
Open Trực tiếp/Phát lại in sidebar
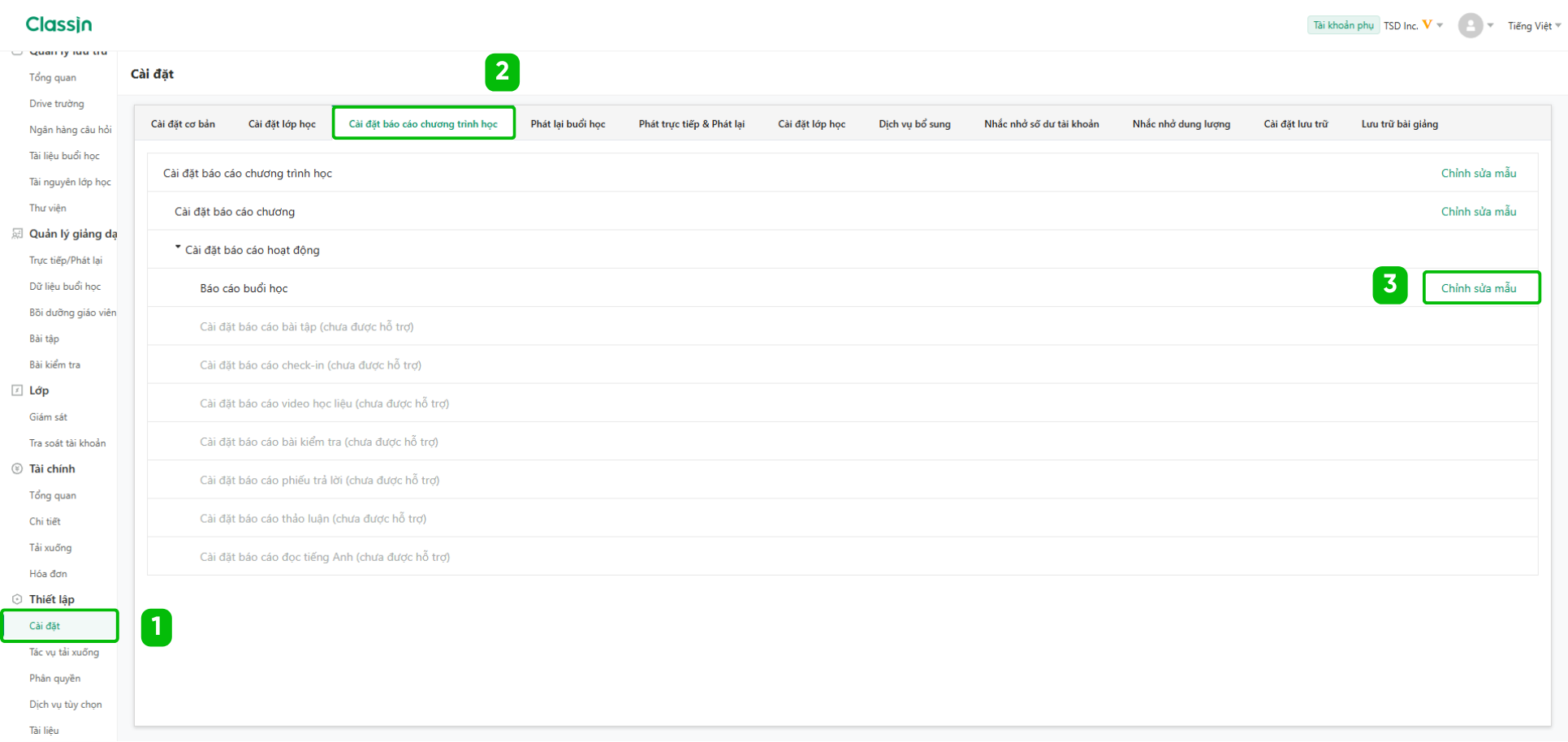tap(65, 261)
